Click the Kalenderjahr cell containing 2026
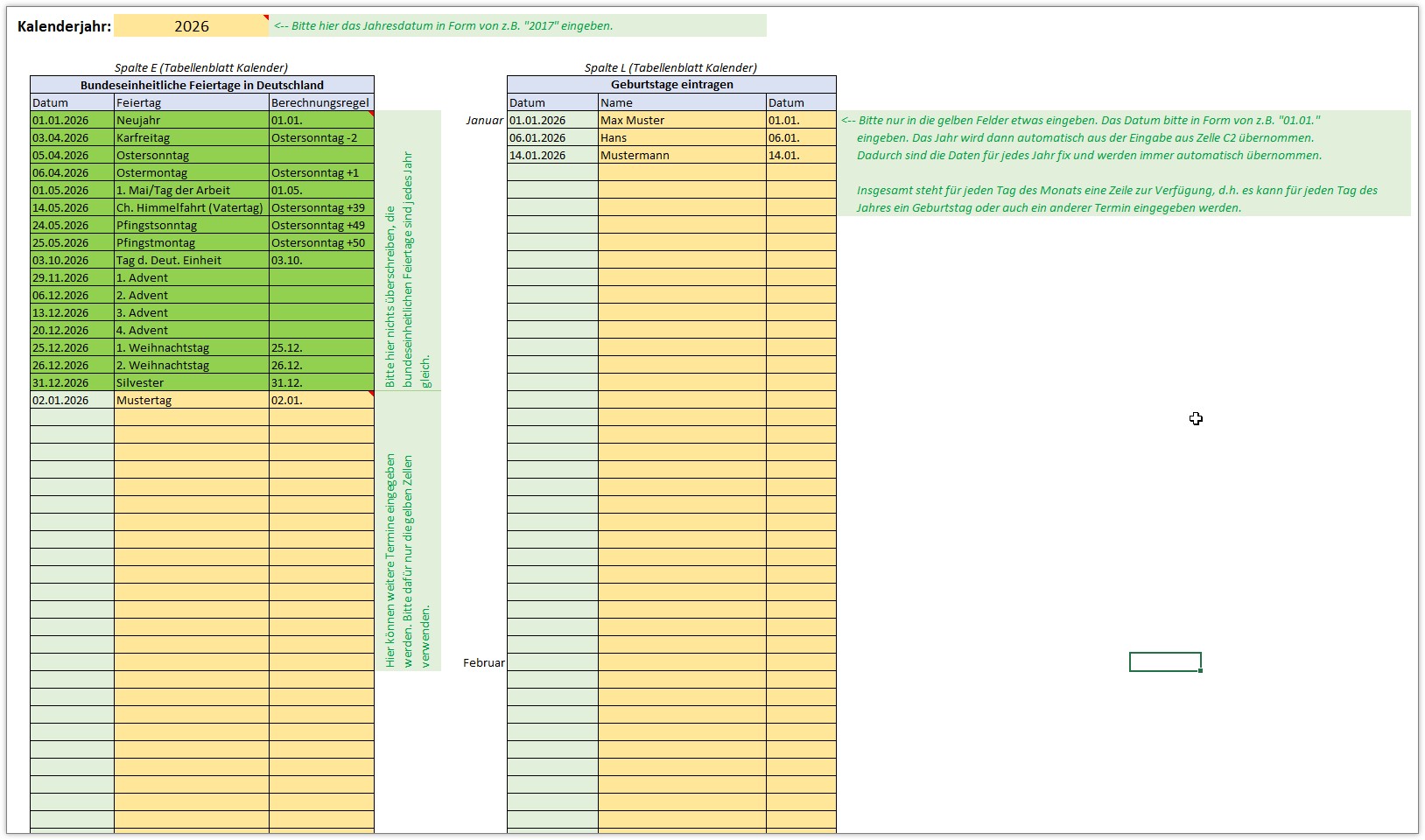 pyautogui.click(x=191, y=26)
